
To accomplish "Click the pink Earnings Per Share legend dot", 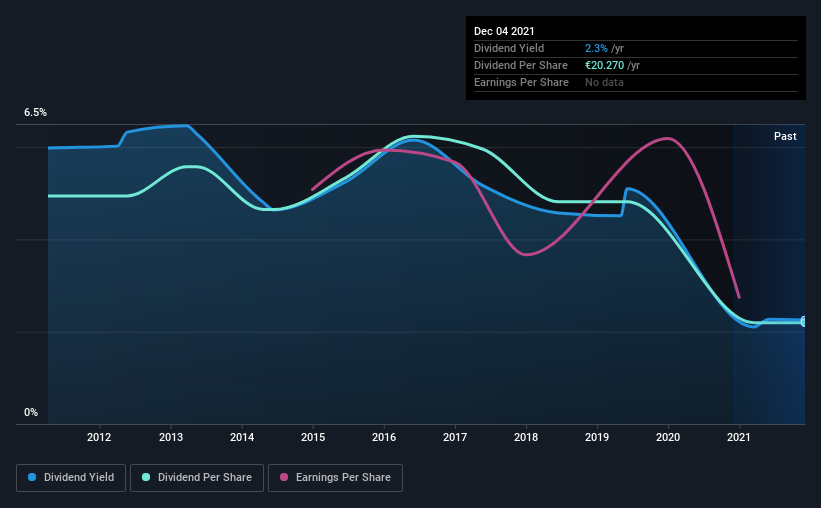I will click(284, 477).
